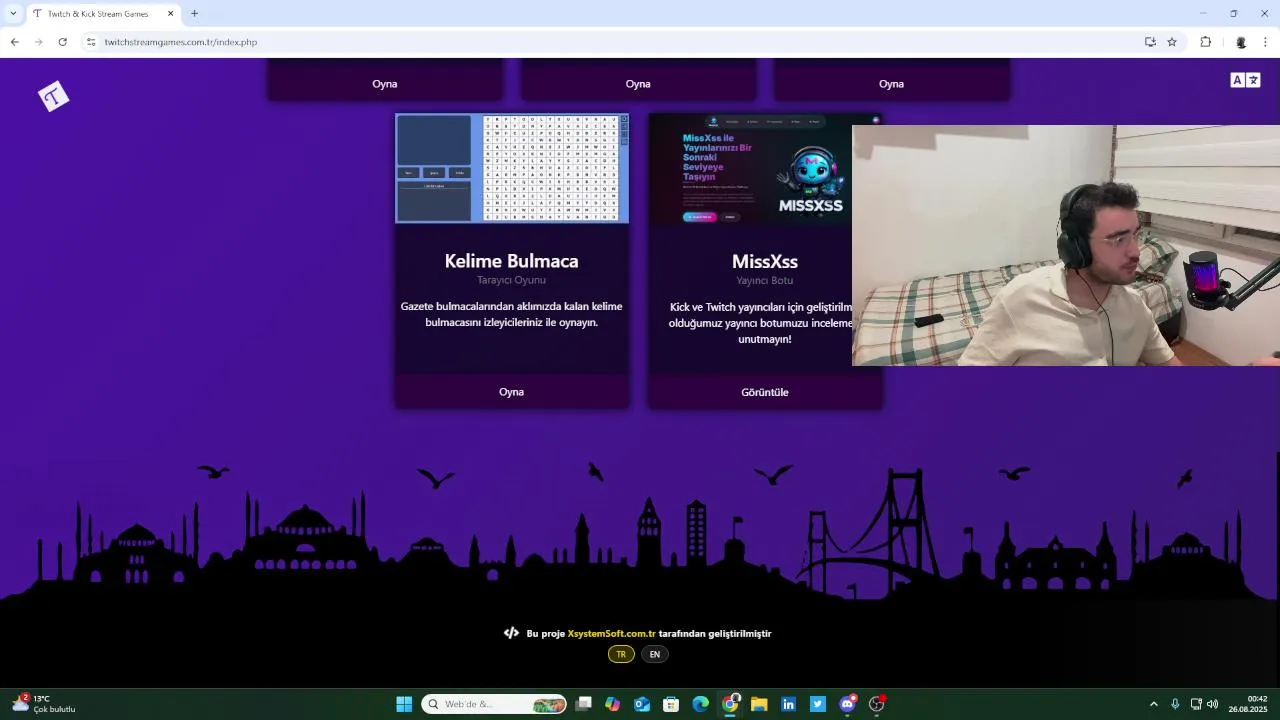Expand the tab search dropdown arrow
The image size is (1280, 720).
click(13, 13)
